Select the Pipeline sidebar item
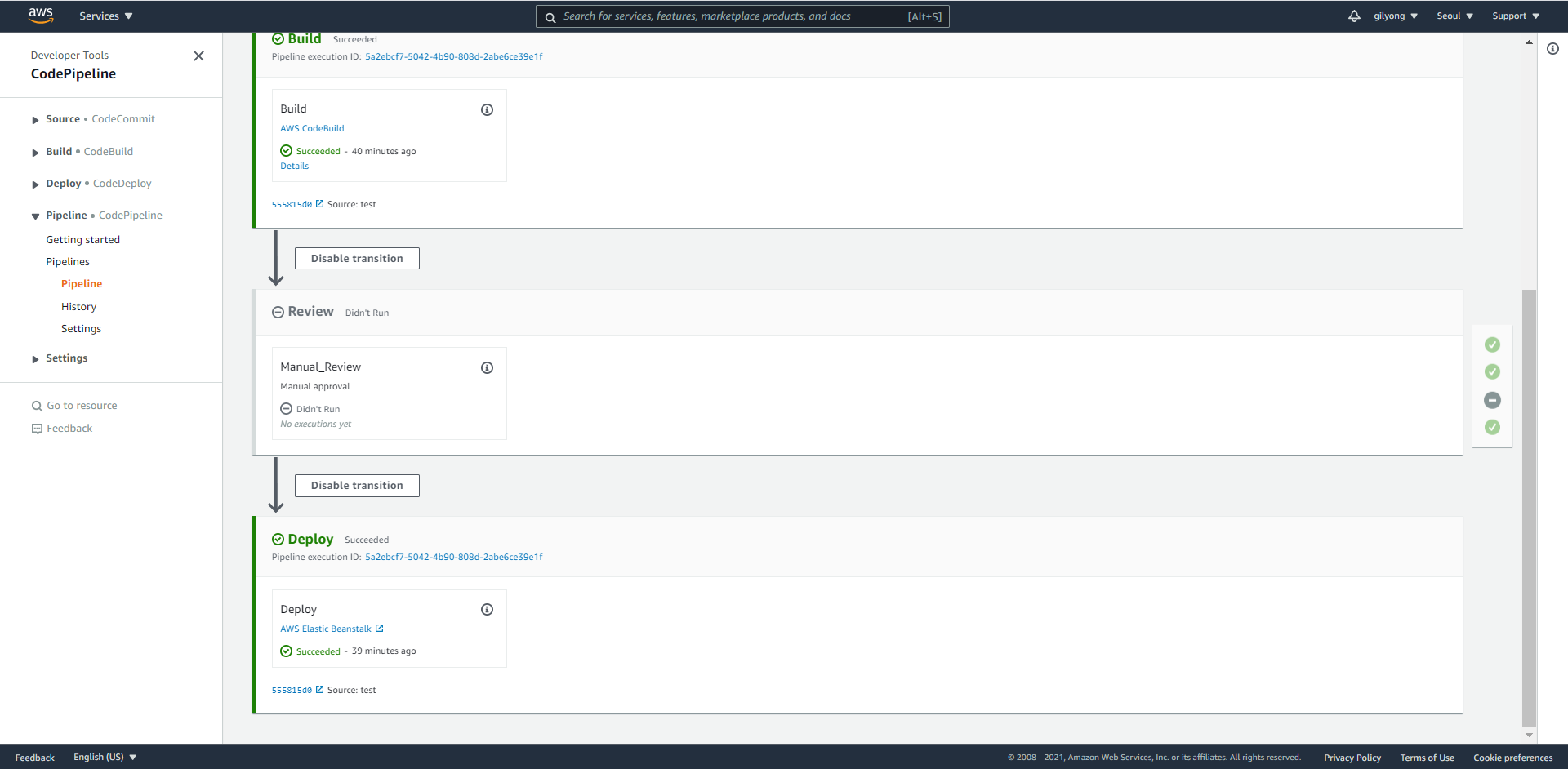The image size is (1568, 769). coord(82,283)
